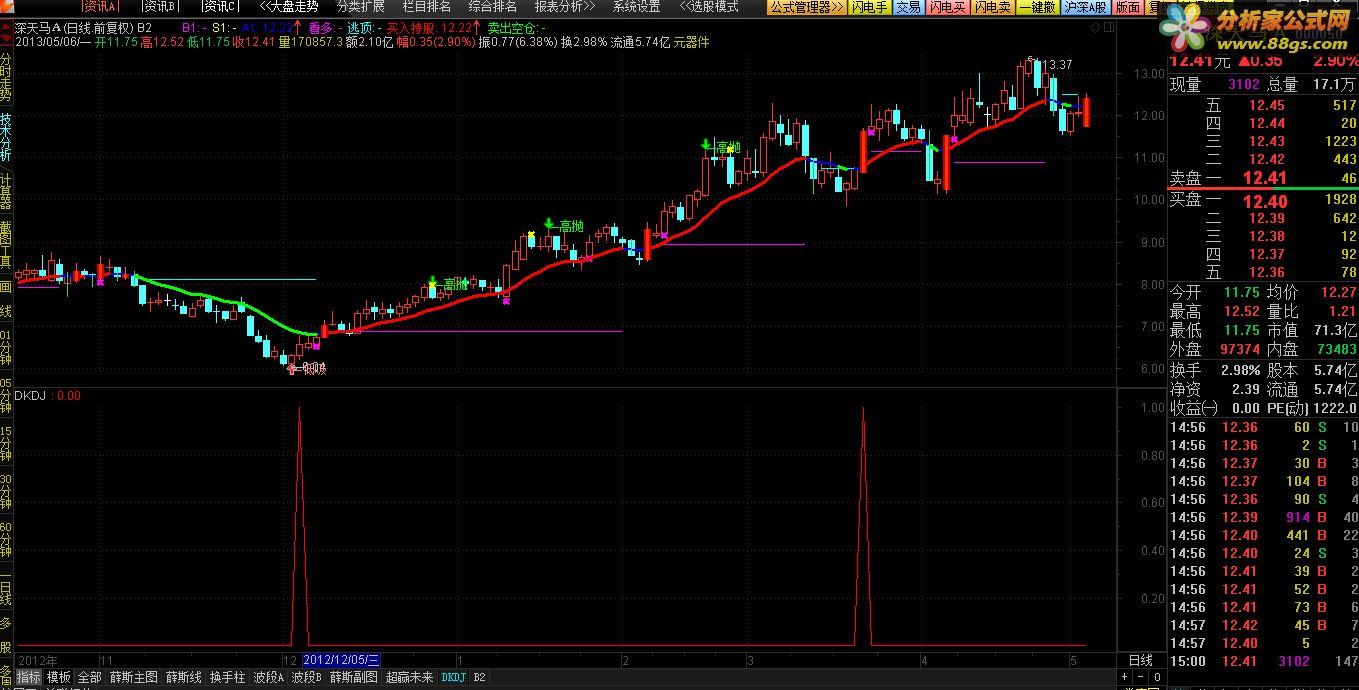Switch chart to 30分钟 period
This screenshot has height=690, width=1359.
click(6, 492)
